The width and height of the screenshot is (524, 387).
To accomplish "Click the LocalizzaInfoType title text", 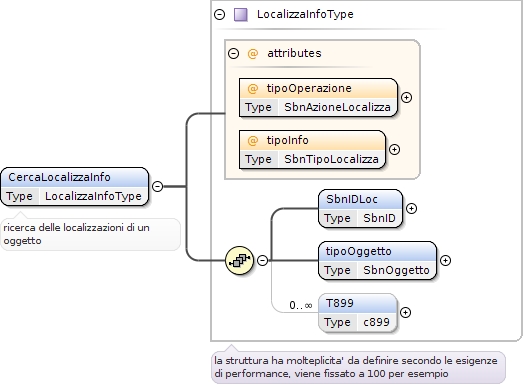I will [x=305, y=14].
